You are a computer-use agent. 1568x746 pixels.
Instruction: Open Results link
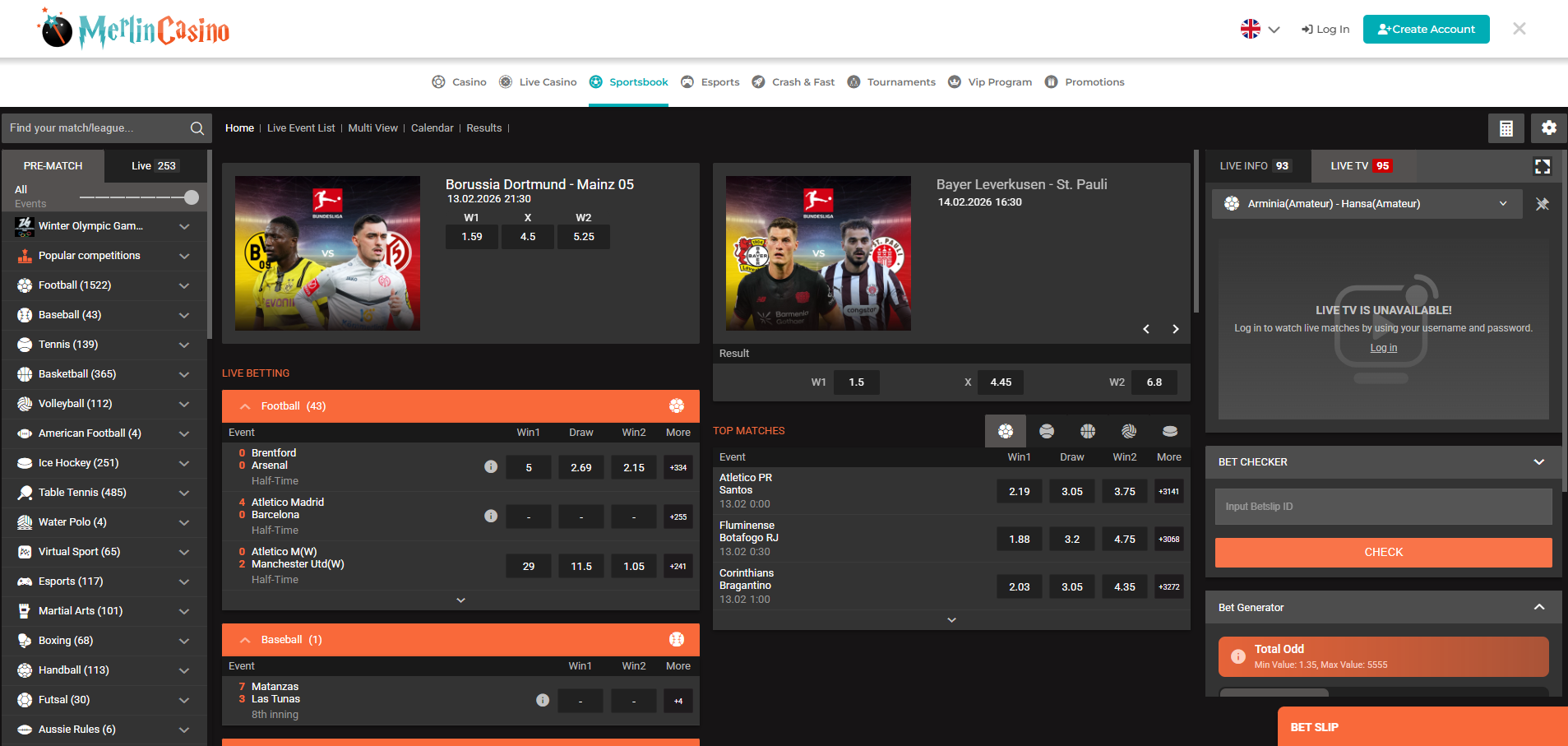(x=483, y=128)
